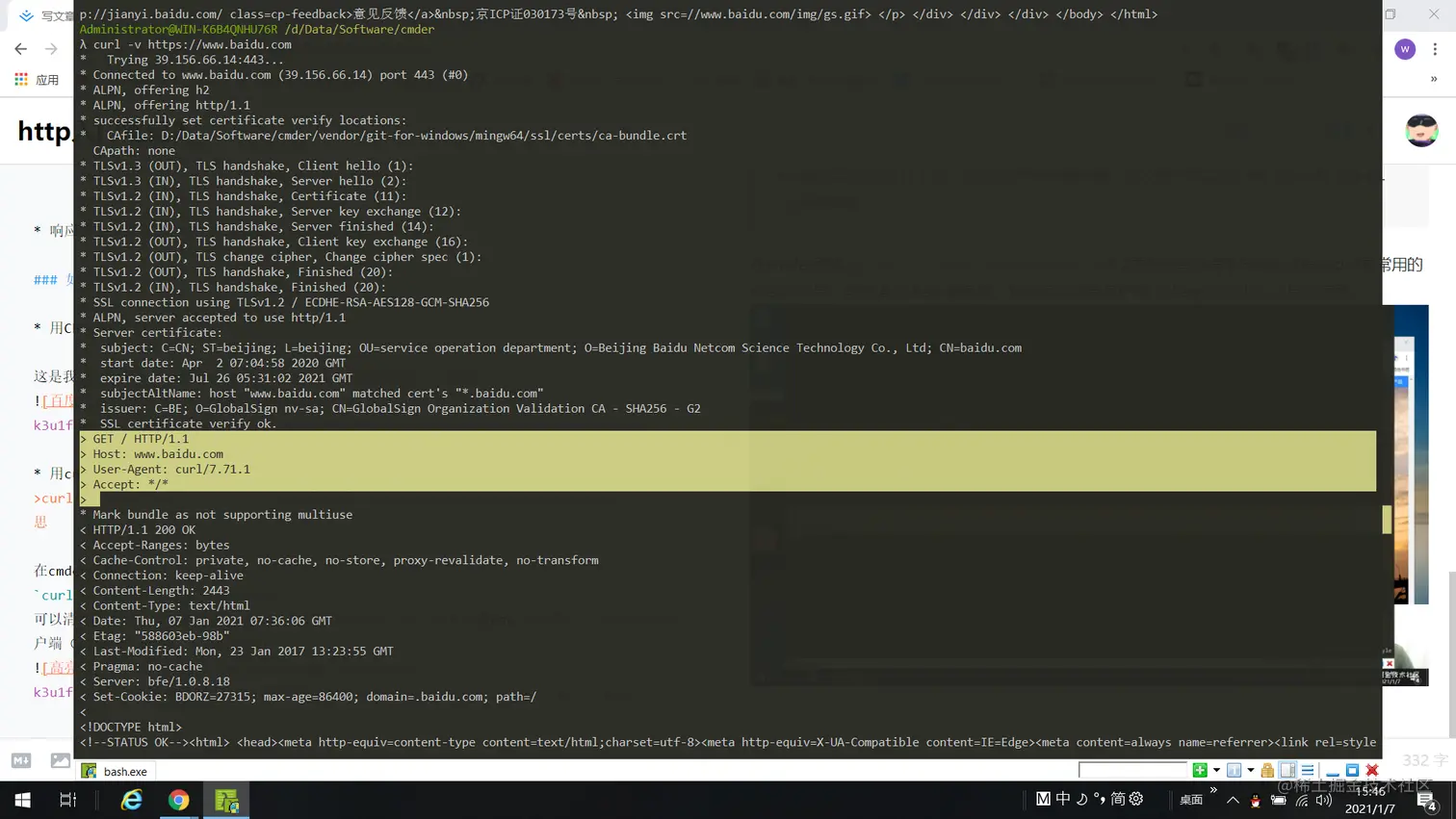This screenshot has width=1456, height=819.
Task: Click the insert image icon in the editor
Action: [x=60, y=760]
